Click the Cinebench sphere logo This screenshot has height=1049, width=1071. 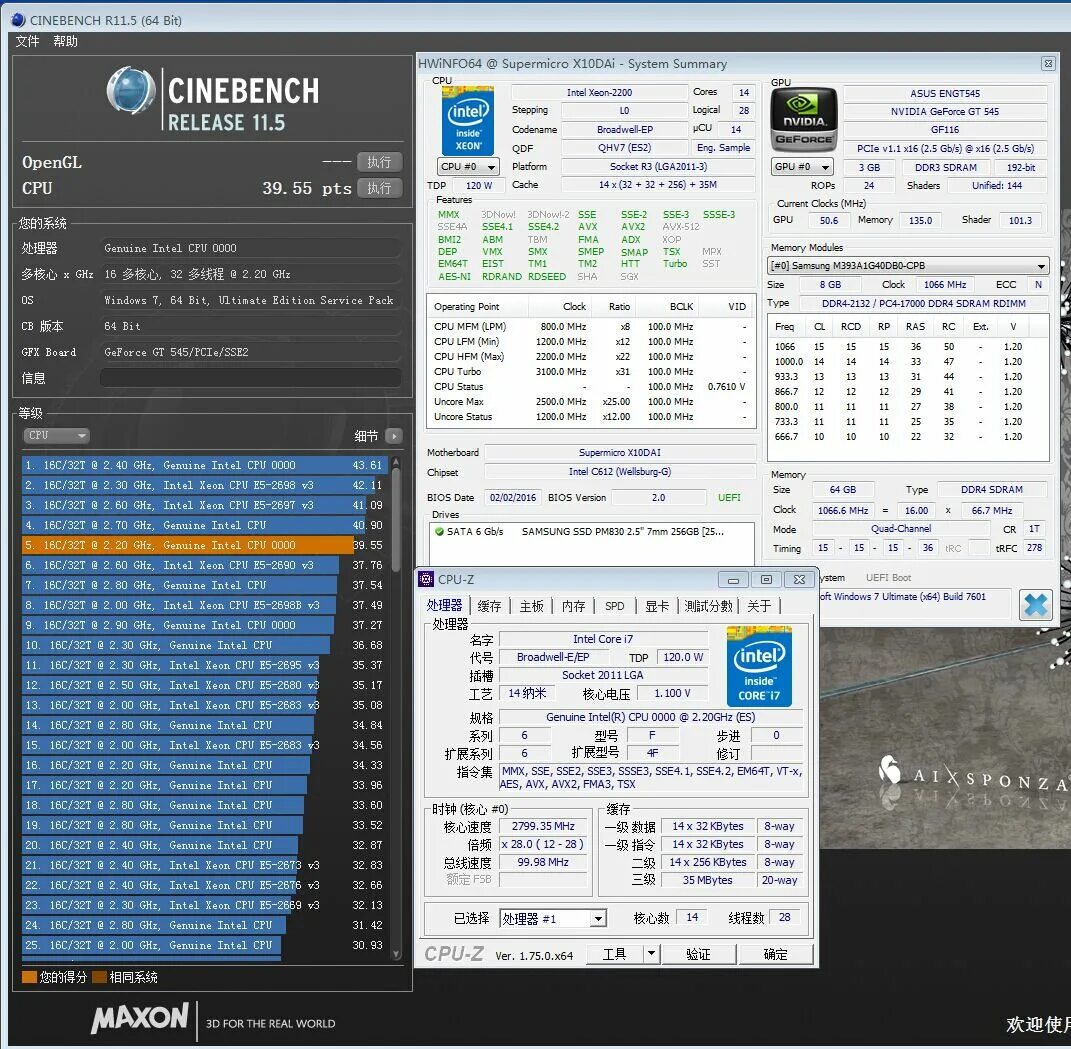pyautogui.click(x=131, y=91)
